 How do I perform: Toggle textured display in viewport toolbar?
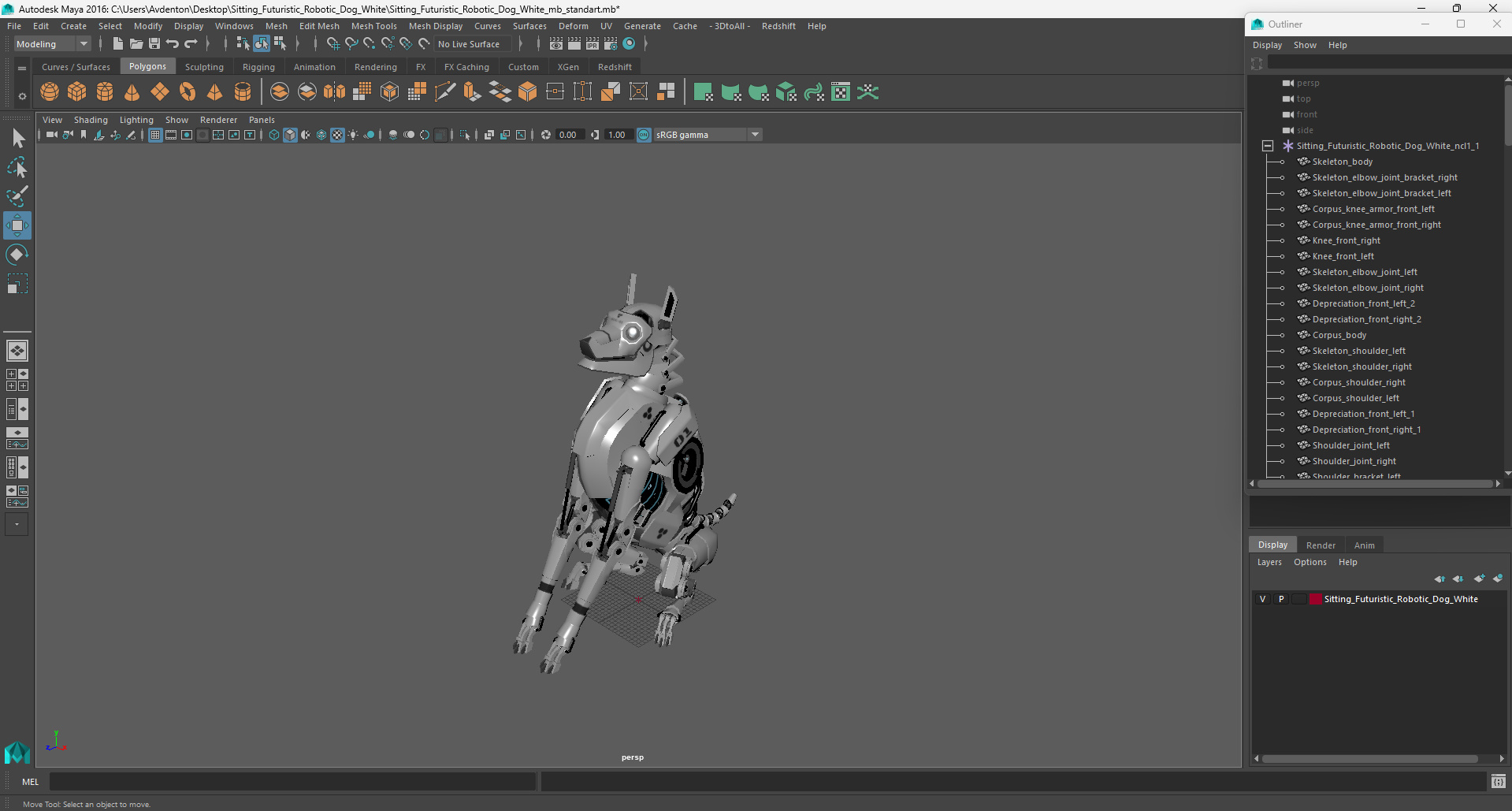click(x=337, y=135)
